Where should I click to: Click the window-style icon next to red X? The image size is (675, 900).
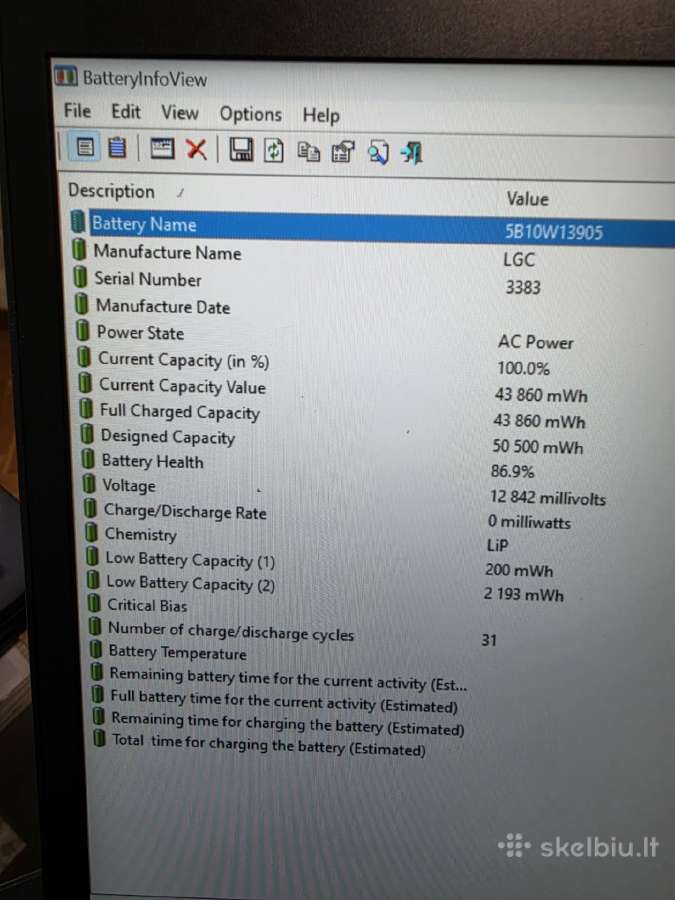162,149
